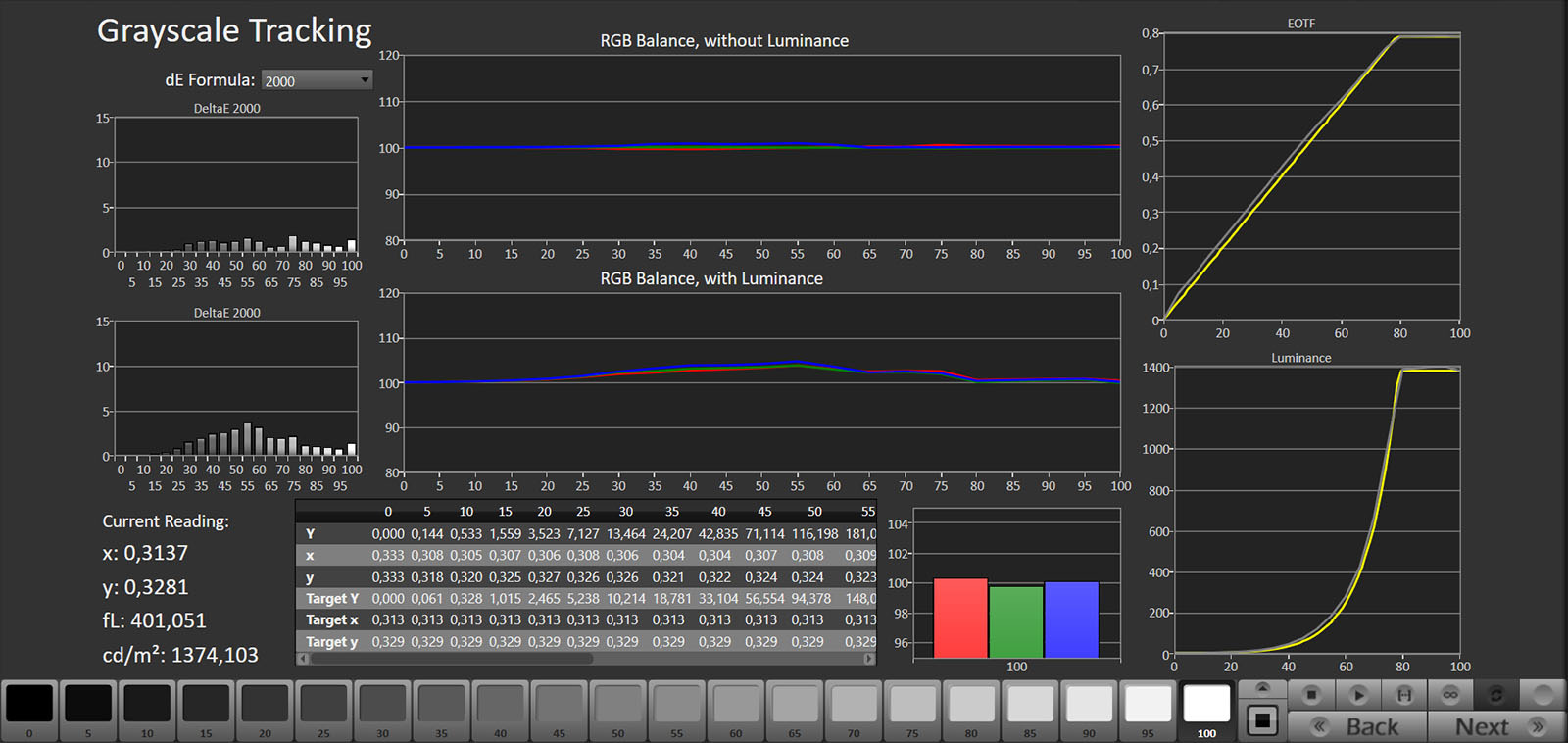This screenshot has height=743, width=1568.
Task: Open the dE Formula dropdown
Action: coord(317,80)
